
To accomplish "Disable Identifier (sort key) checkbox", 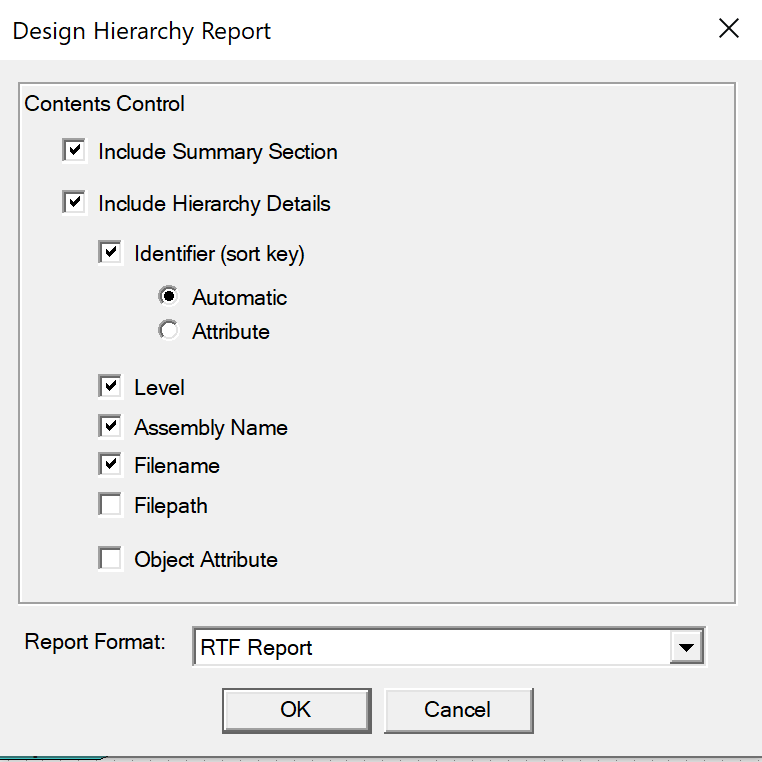I will coord(110,252).
